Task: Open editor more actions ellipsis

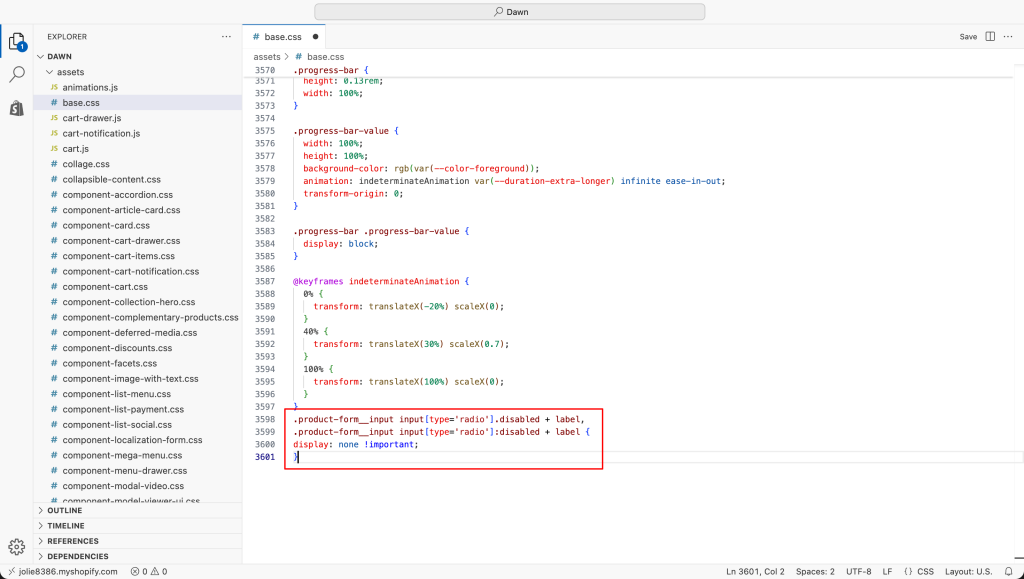Action: (1009, 37)
